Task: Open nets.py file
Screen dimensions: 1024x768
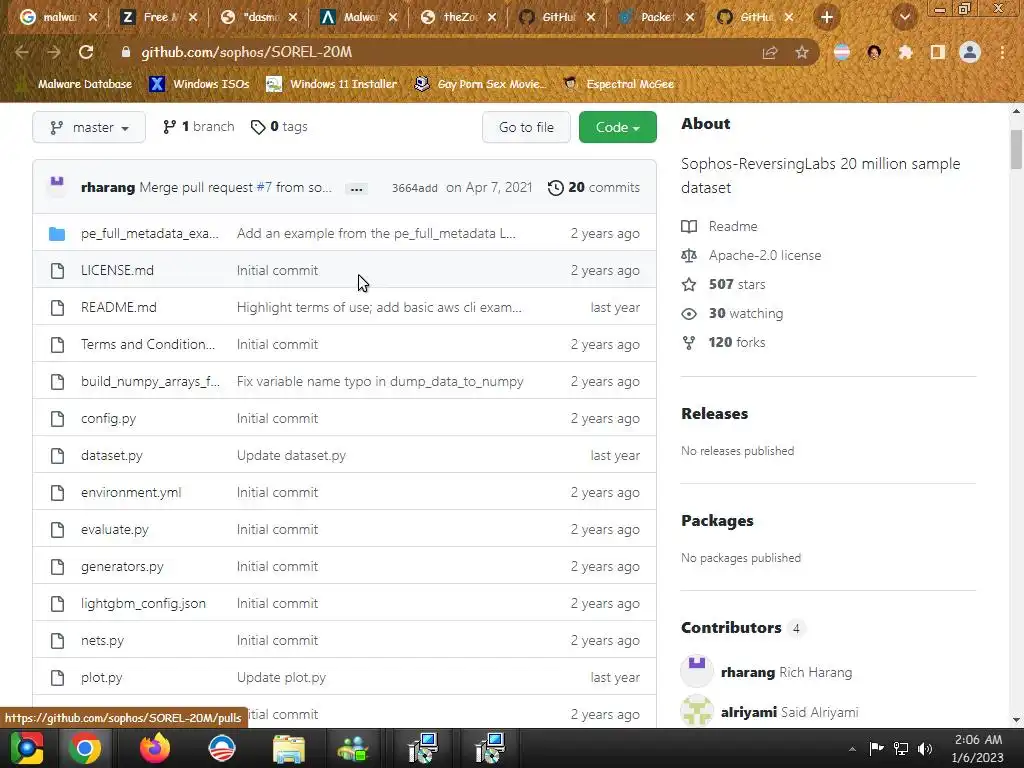Action: coord(103,641)
